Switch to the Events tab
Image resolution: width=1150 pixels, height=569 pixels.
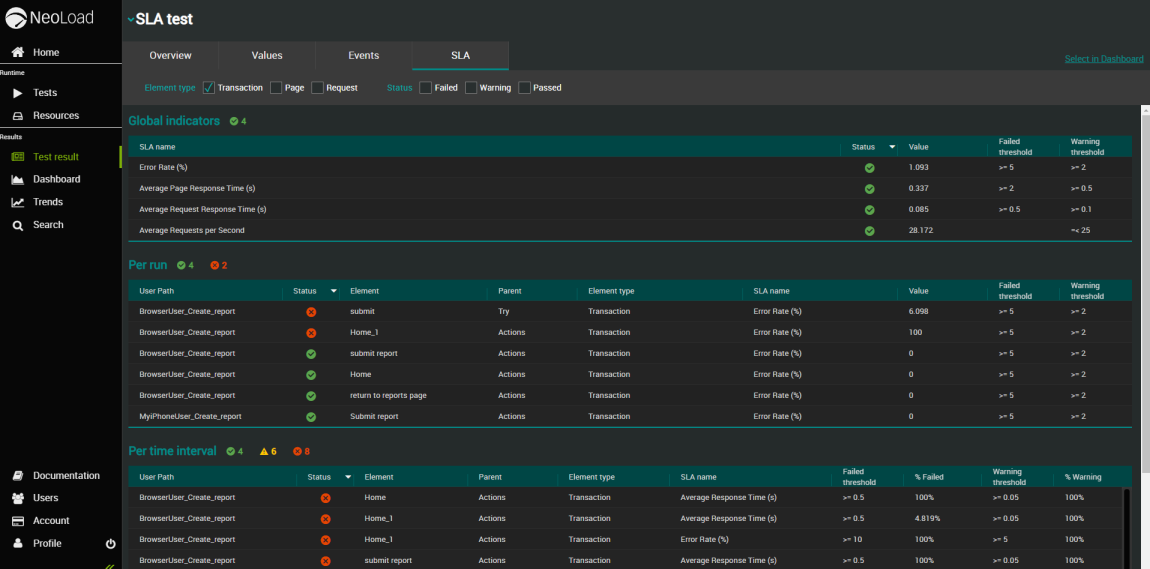coord(363,56)
